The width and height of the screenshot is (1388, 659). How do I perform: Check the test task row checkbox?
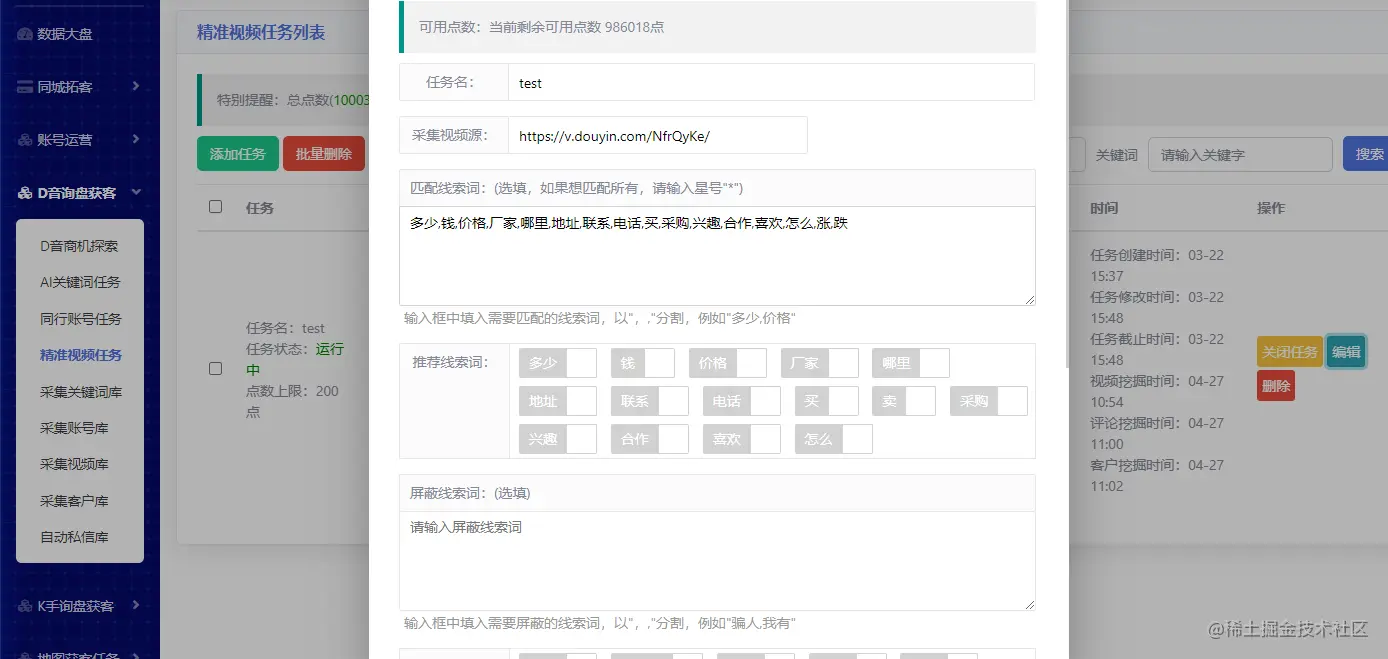[215, 369]
